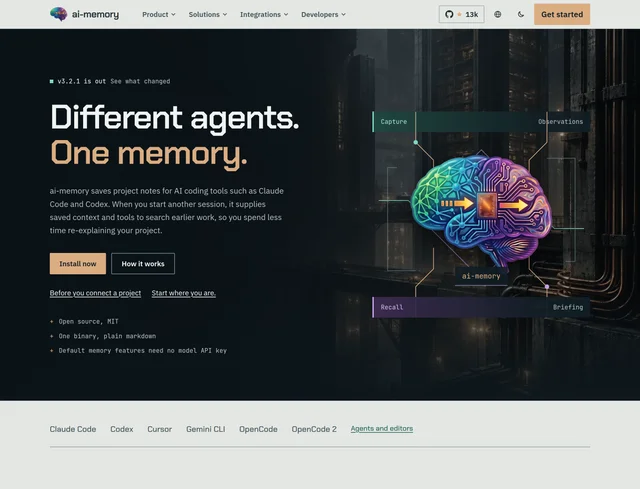Click the ai-memory brain logo icon
This screenshot has width=640, height=489.
(x=58, y=14)
